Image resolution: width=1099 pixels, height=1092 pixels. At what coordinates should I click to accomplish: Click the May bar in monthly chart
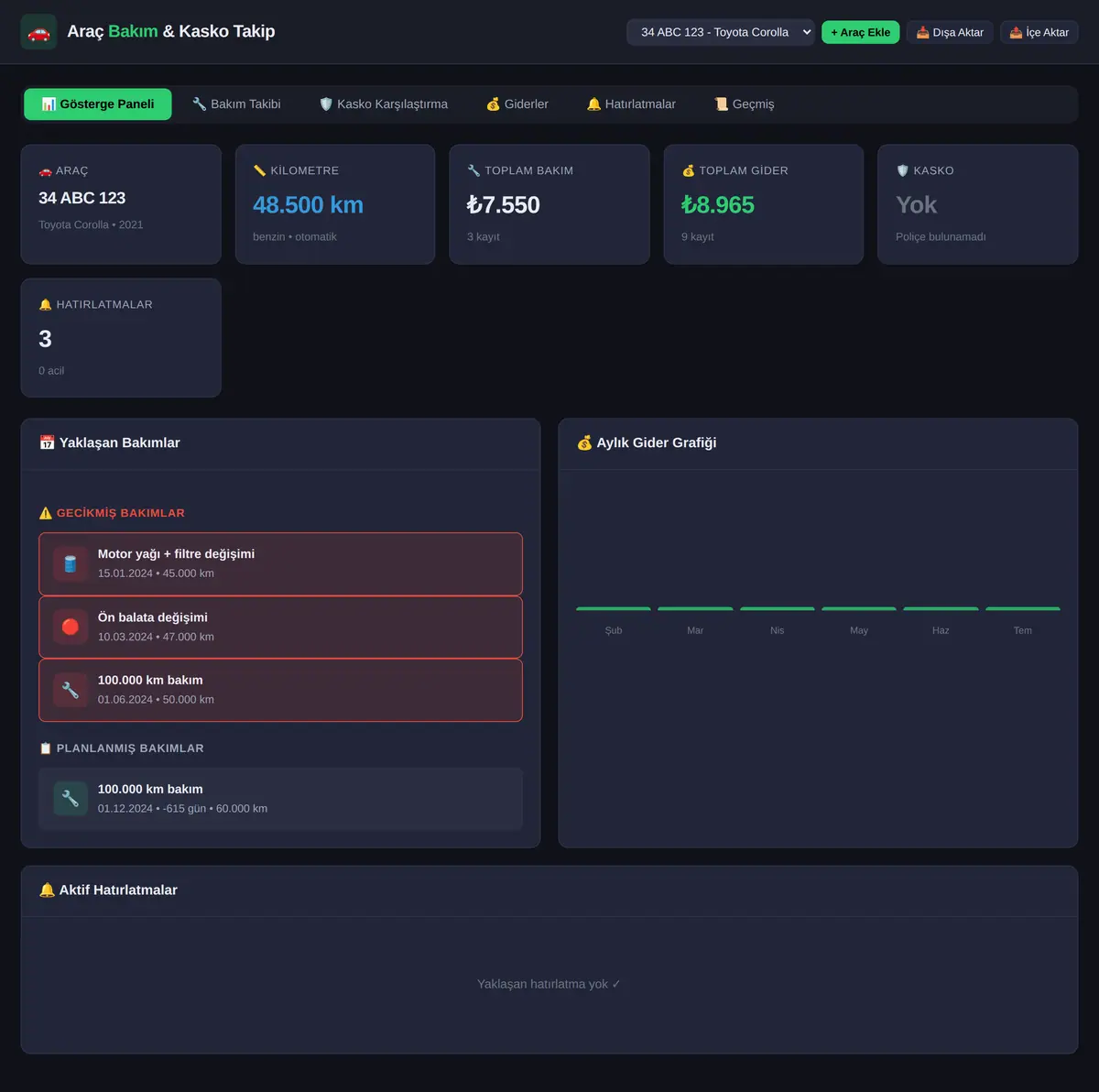859,608
